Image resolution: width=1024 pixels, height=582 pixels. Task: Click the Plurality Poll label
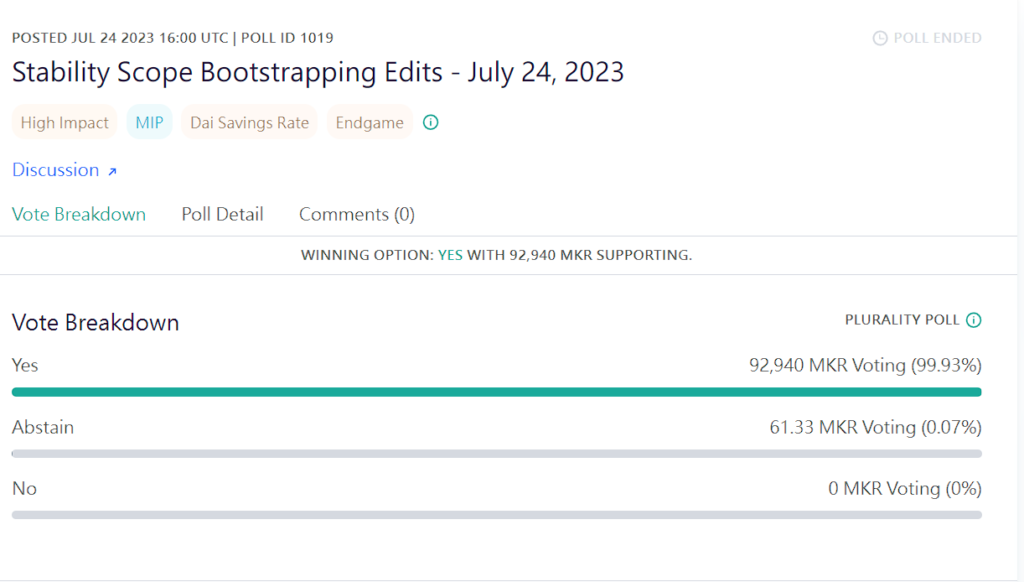pyautogui.click(x=902, y=320)
